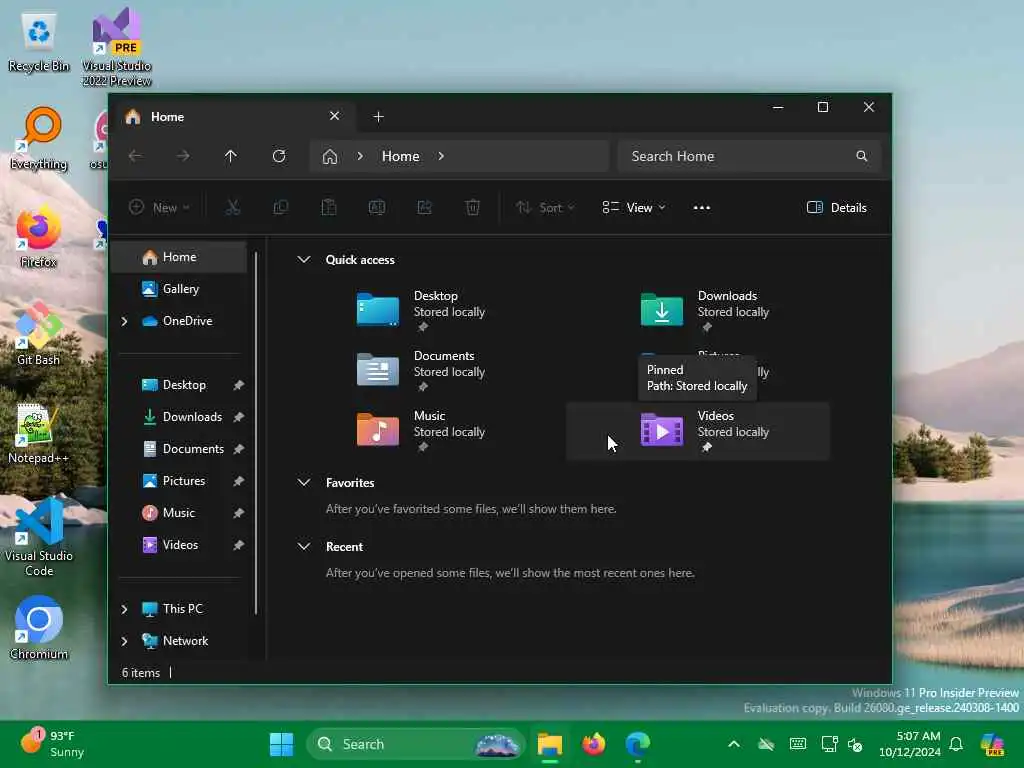Click the taskbar Search box
Image resolution: width=1024 pixels, height=768 pixels.
(415, 744)
